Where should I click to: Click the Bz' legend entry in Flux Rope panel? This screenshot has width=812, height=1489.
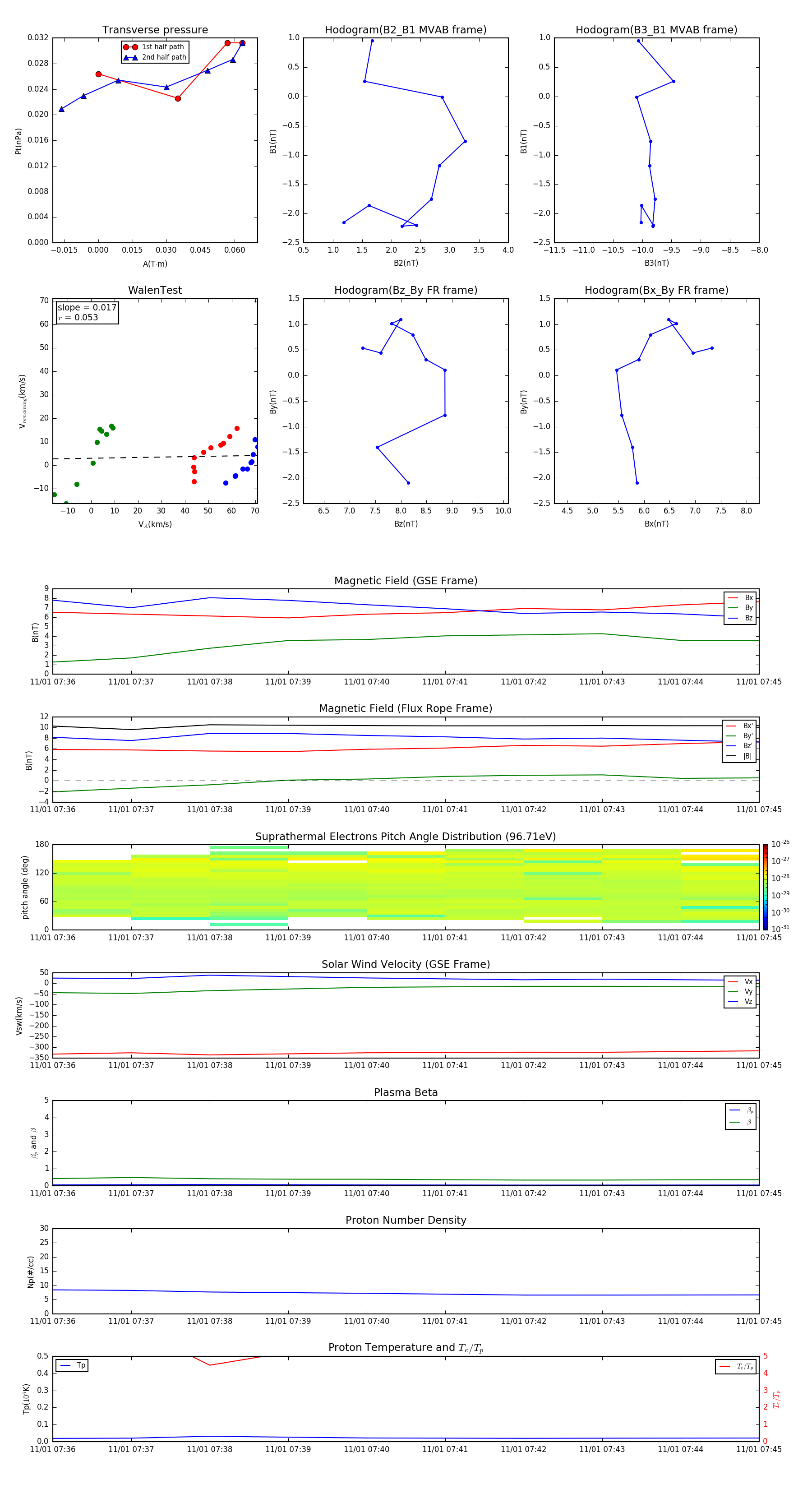[739, 746]
